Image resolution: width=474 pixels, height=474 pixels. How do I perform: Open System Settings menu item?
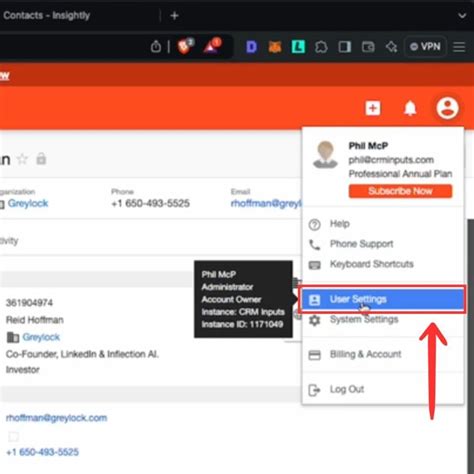(x=383, y=320)
